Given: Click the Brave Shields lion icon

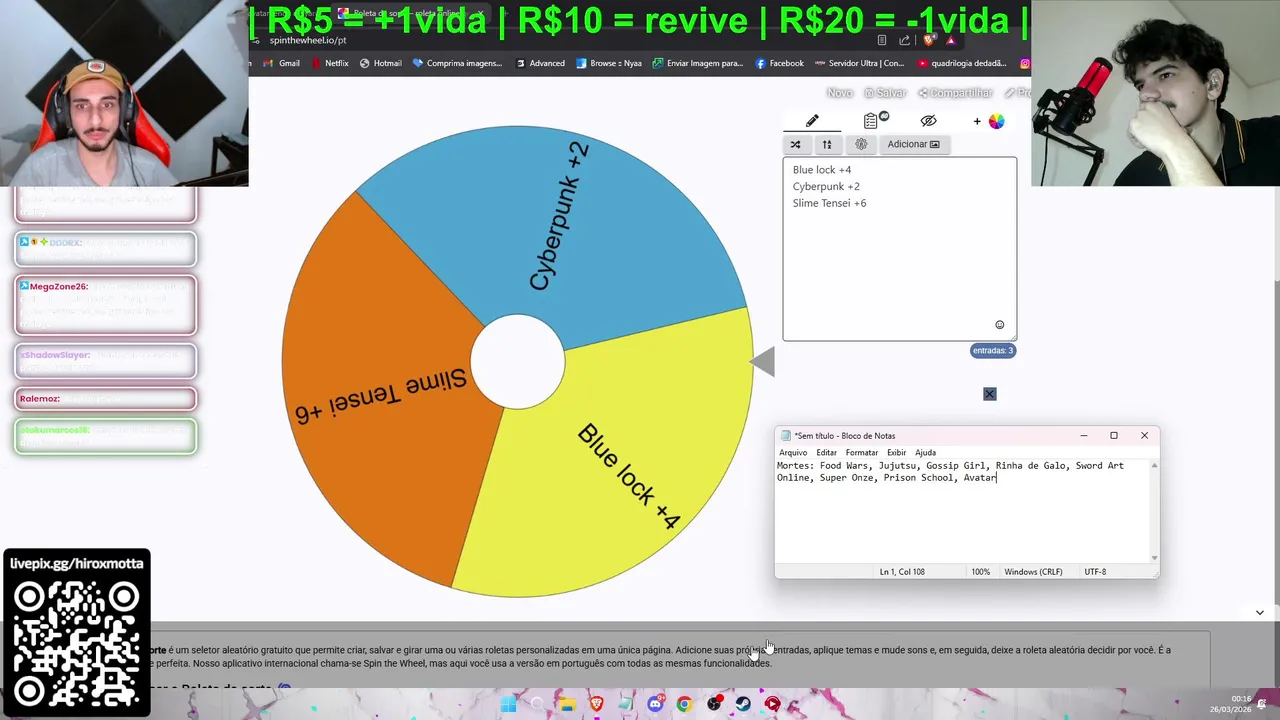Looking at the screenshot, I should [929, 40].
